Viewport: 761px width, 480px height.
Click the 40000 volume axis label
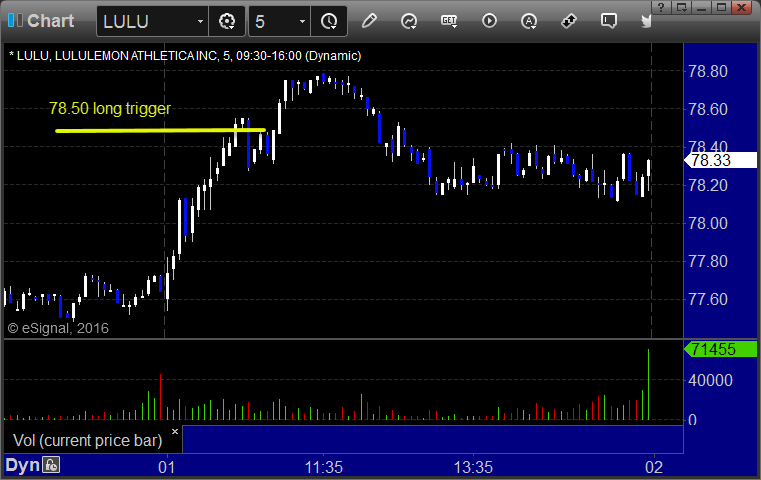coord(710,380)
